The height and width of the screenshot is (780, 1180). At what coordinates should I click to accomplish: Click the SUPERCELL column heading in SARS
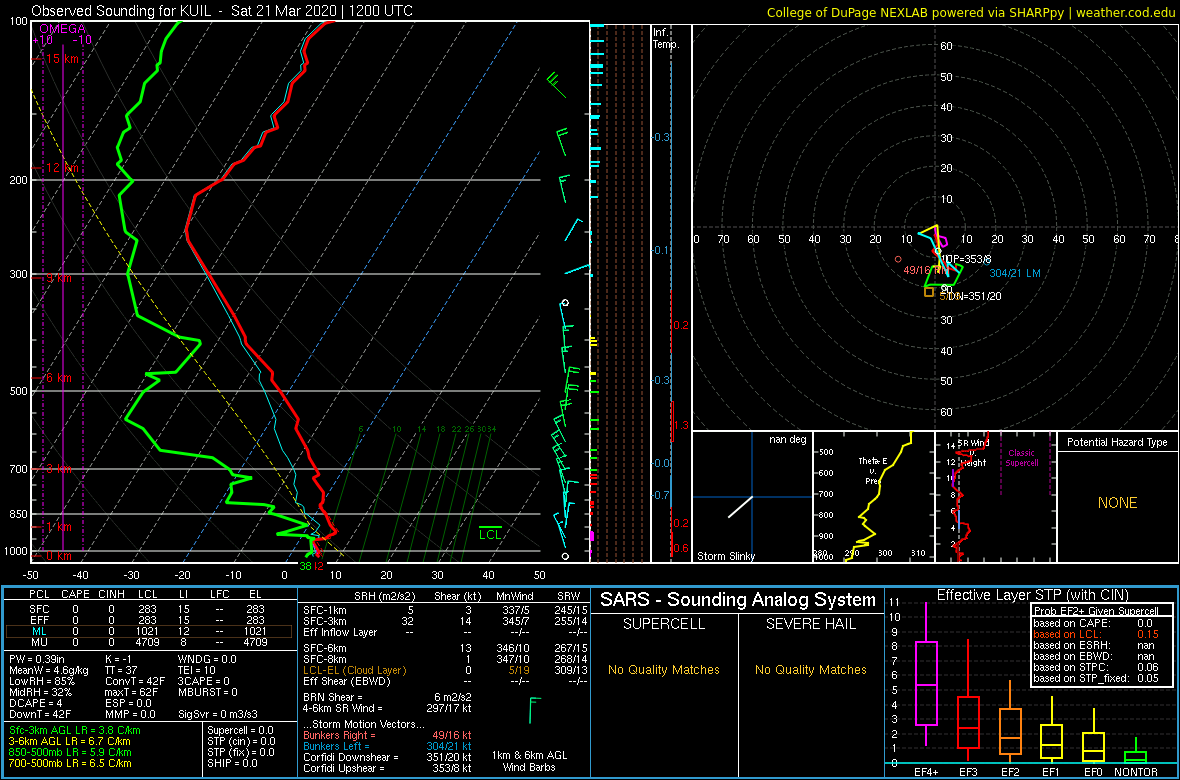665,625
